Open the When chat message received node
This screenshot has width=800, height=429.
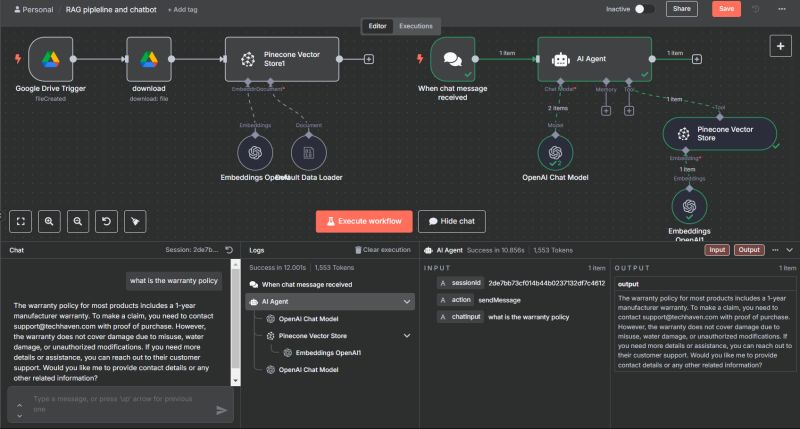tap(453, 59)
